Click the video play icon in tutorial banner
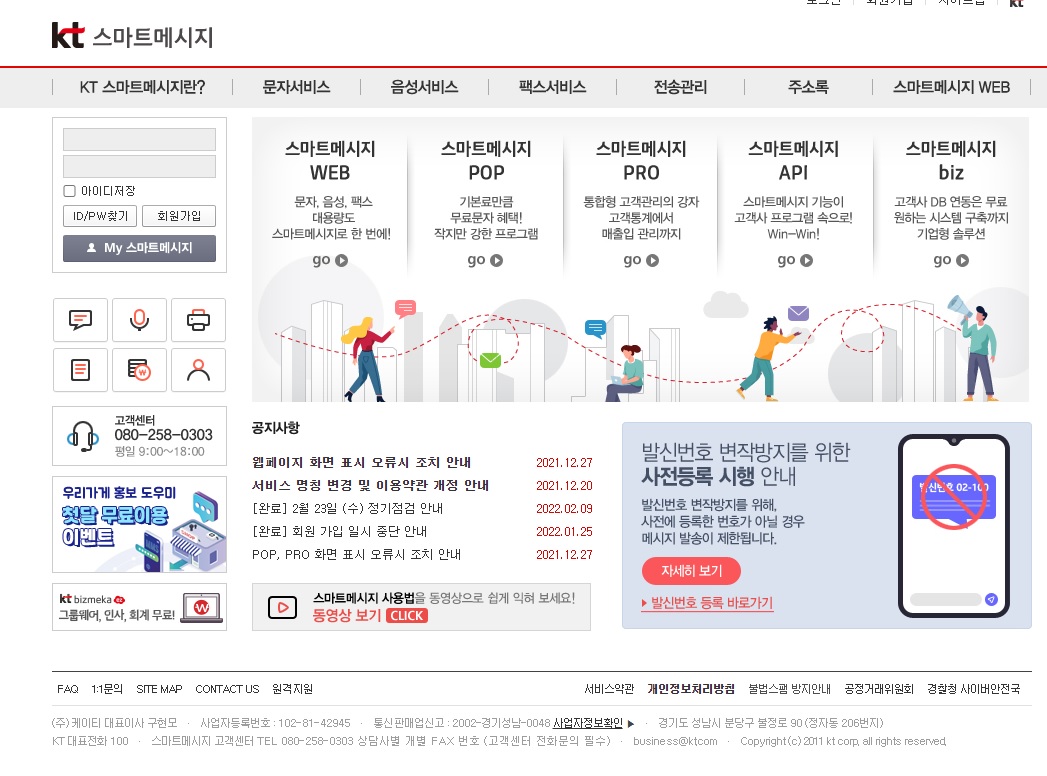This screenshot has width=1047, height=776. click(282, 607)
